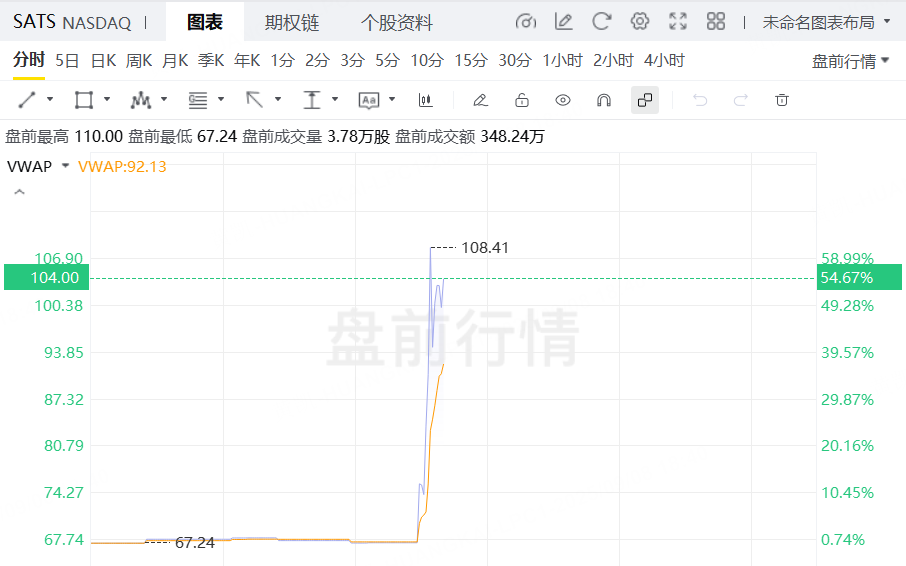This screenshot has height=566, width=906.
Task: Open the 个股资料 tab
Action: coord(397,22)
